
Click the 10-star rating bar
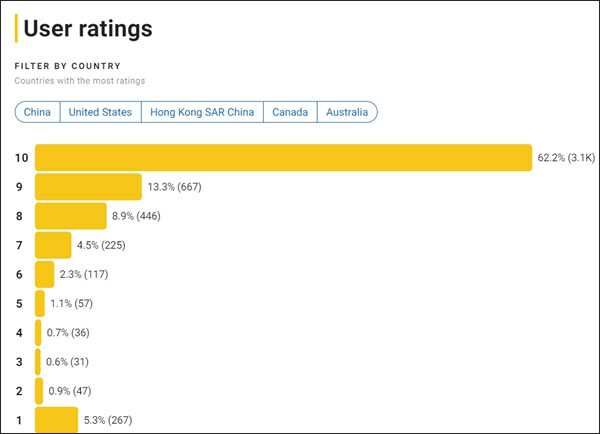[283, 158]
